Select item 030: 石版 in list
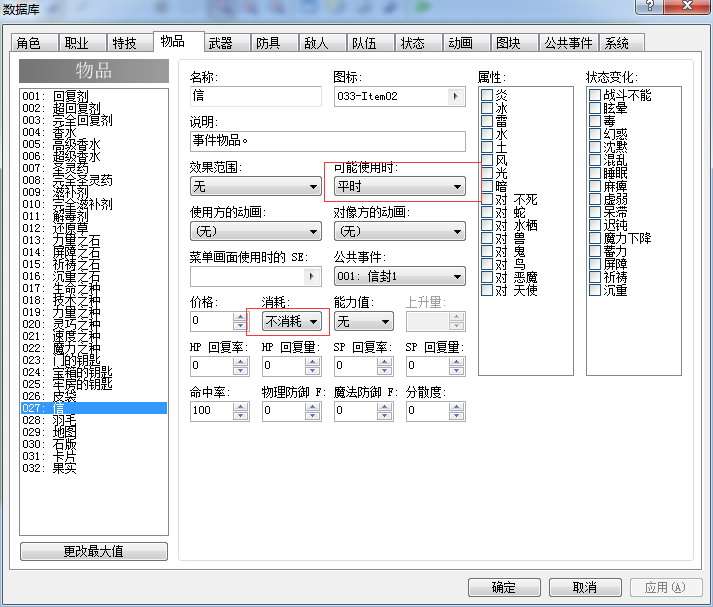 coord(94,444)
